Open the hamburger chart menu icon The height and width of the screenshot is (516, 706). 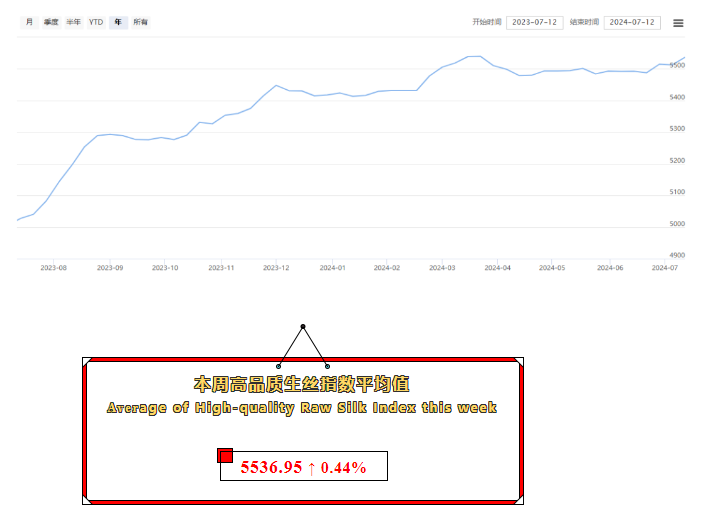tap(678, 22)
